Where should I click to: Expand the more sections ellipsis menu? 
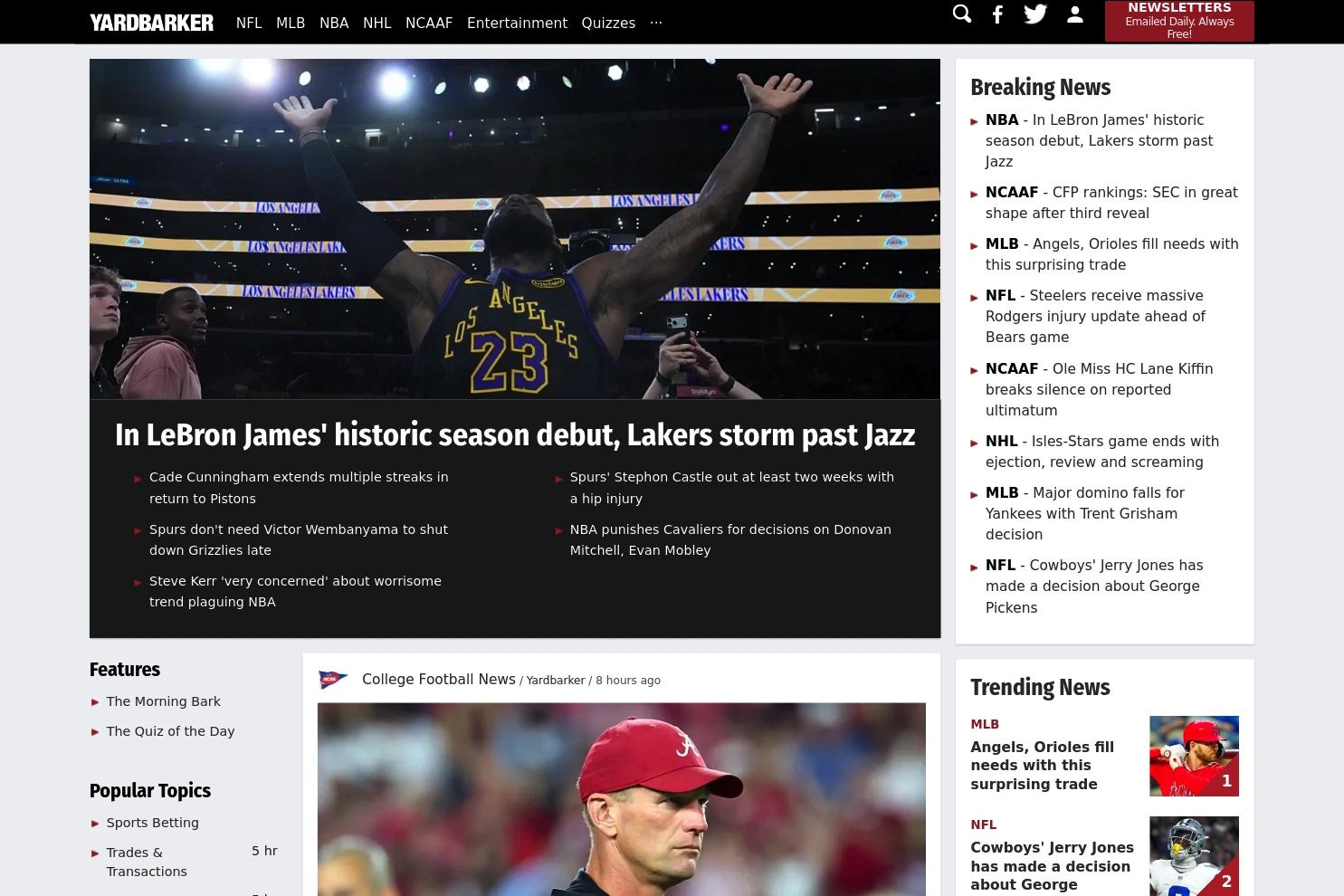pos(656,23)
